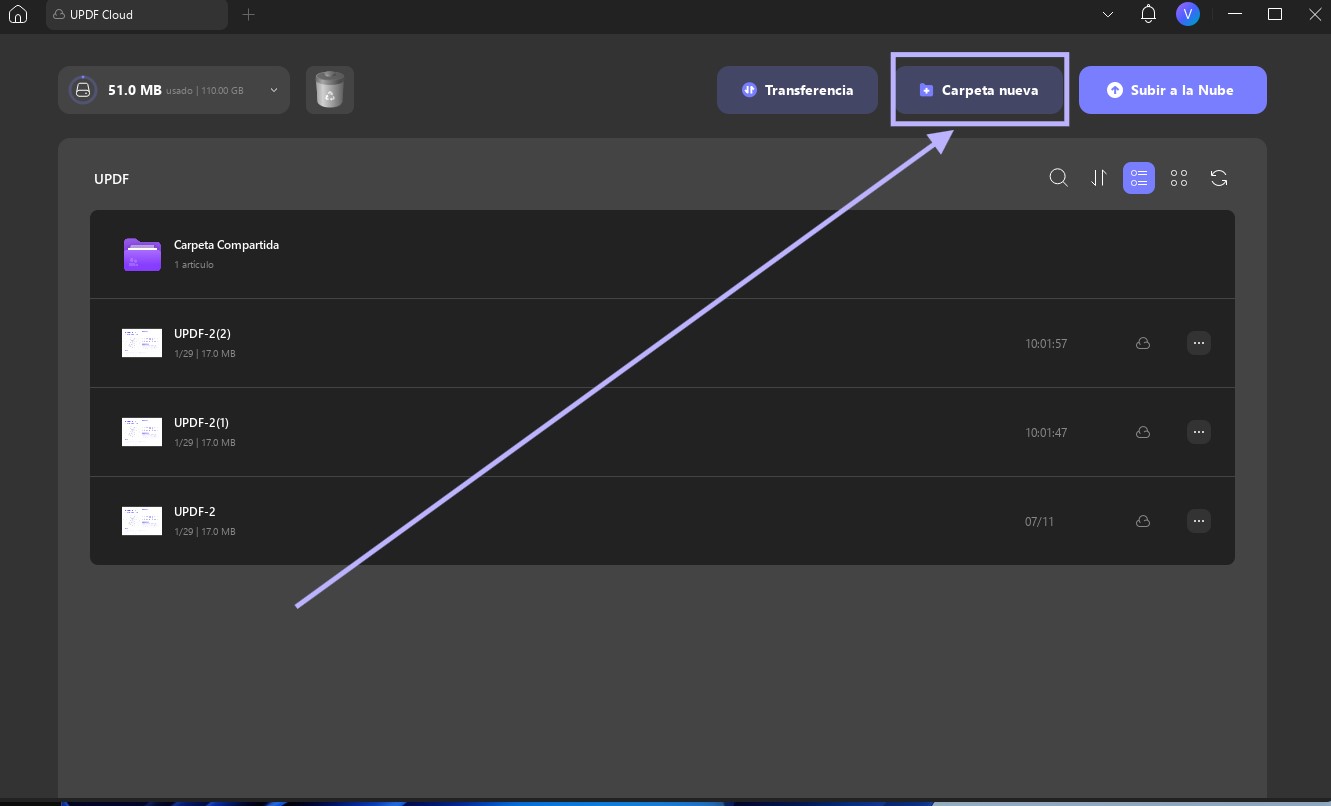1331x806 pixels.
Task: Open more options for UPDF-2(2)
Action: point(1199,343)
